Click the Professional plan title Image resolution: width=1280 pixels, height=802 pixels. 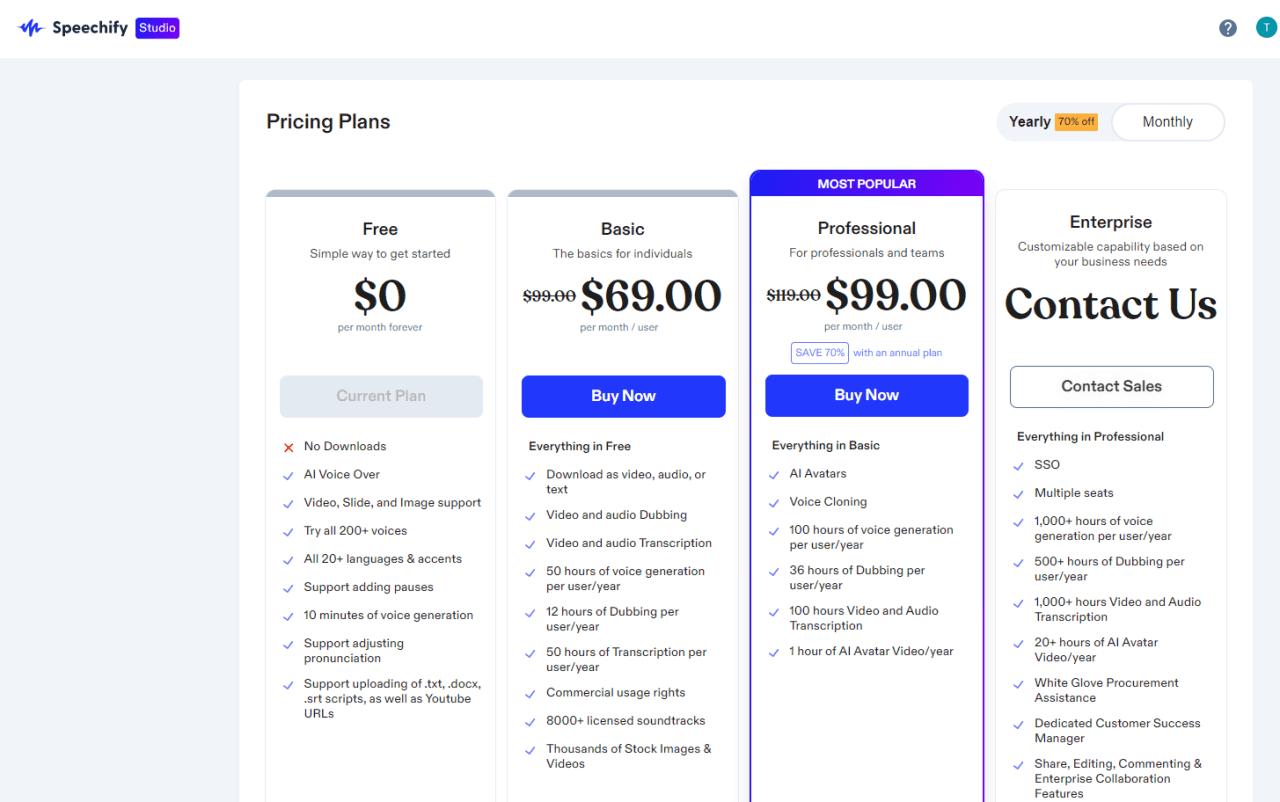(x=866, y=228)
